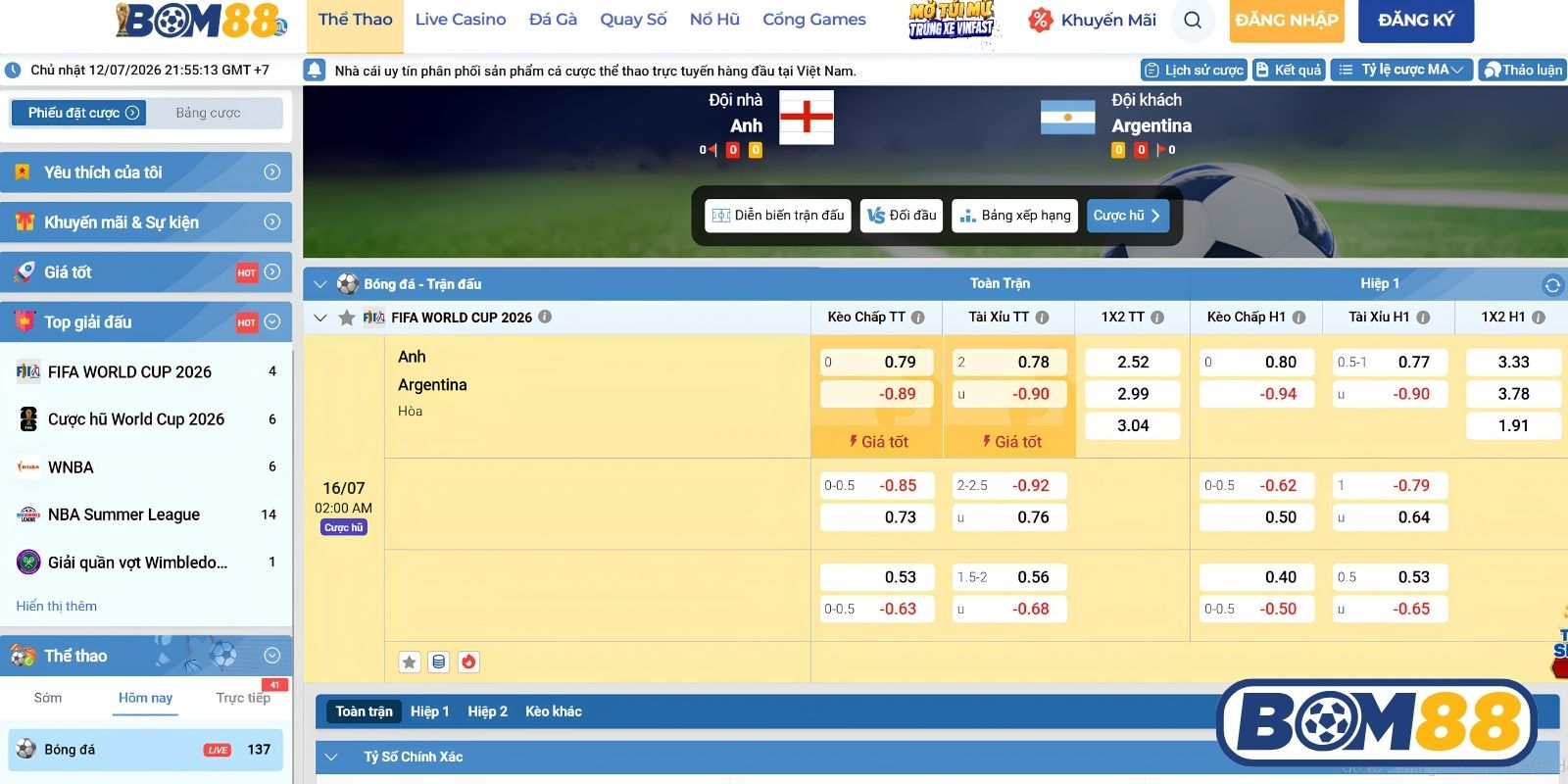
Task: Open Lịch sử cược
Action: [x=1194, y=70]
